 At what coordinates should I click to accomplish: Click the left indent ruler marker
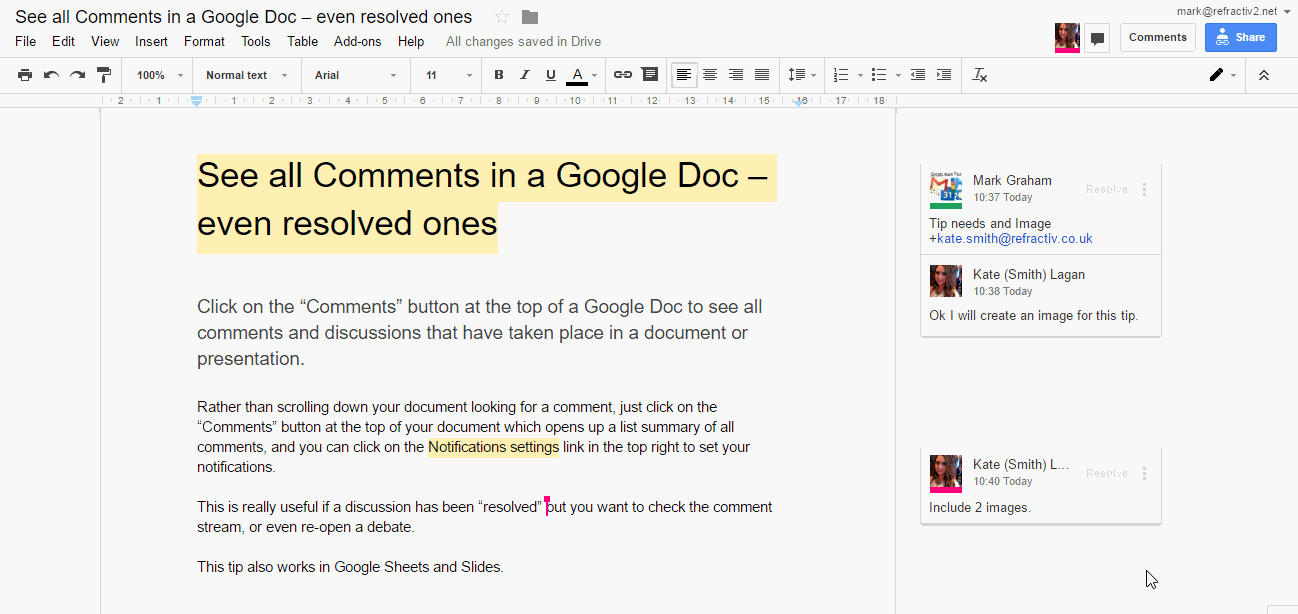tap(196, 101)
